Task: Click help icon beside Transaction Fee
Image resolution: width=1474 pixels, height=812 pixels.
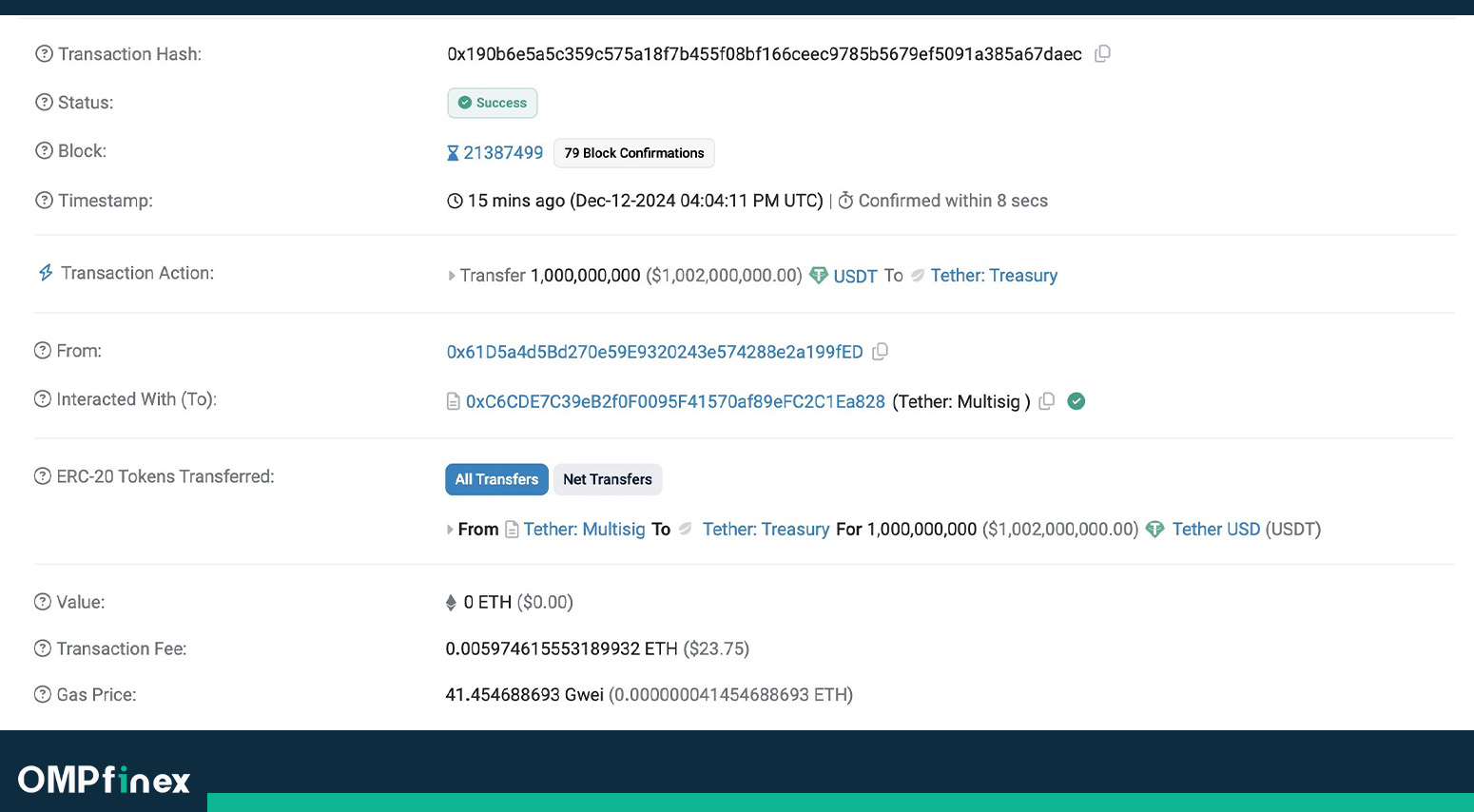Action: coord(43,648)
